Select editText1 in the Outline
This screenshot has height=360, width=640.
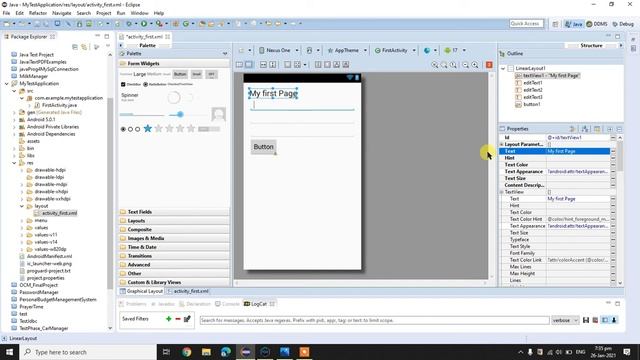click(532, 83)
